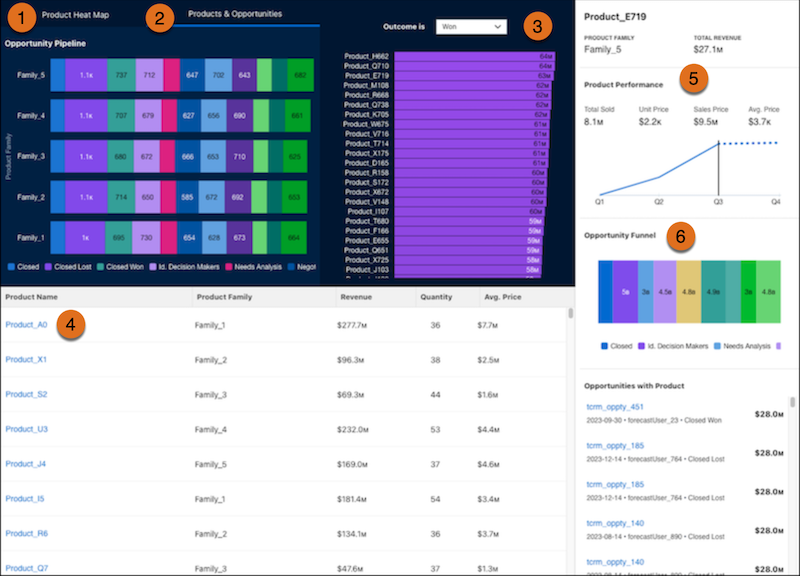
Task: Sort by the Revenue column header
Action: pyautogui.click(x=356, y=297)
